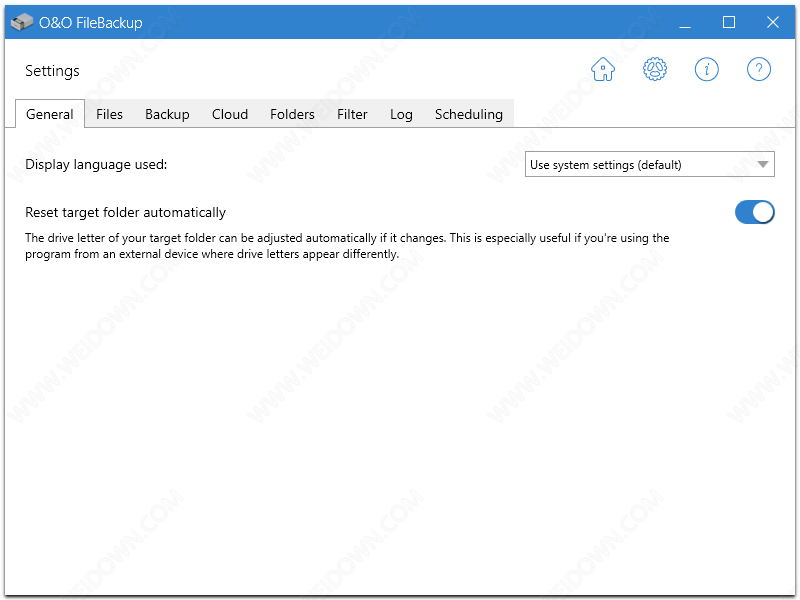Viewport: 800px width, 600px height.
Task: Click the drive letter description paragraph
Action: point(347,246)
